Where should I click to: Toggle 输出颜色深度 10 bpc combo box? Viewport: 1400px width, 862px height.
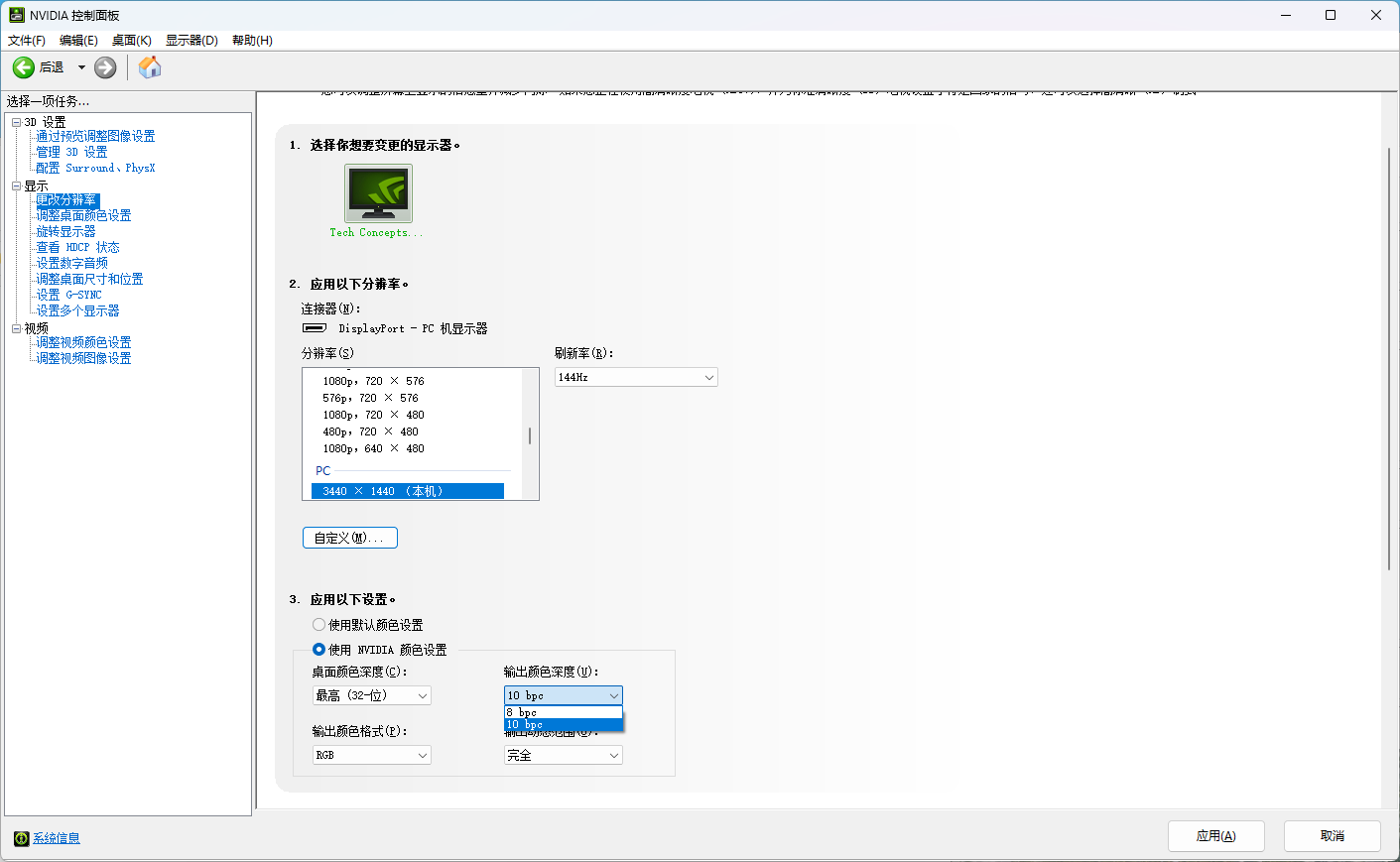click(x=564, y=696)
